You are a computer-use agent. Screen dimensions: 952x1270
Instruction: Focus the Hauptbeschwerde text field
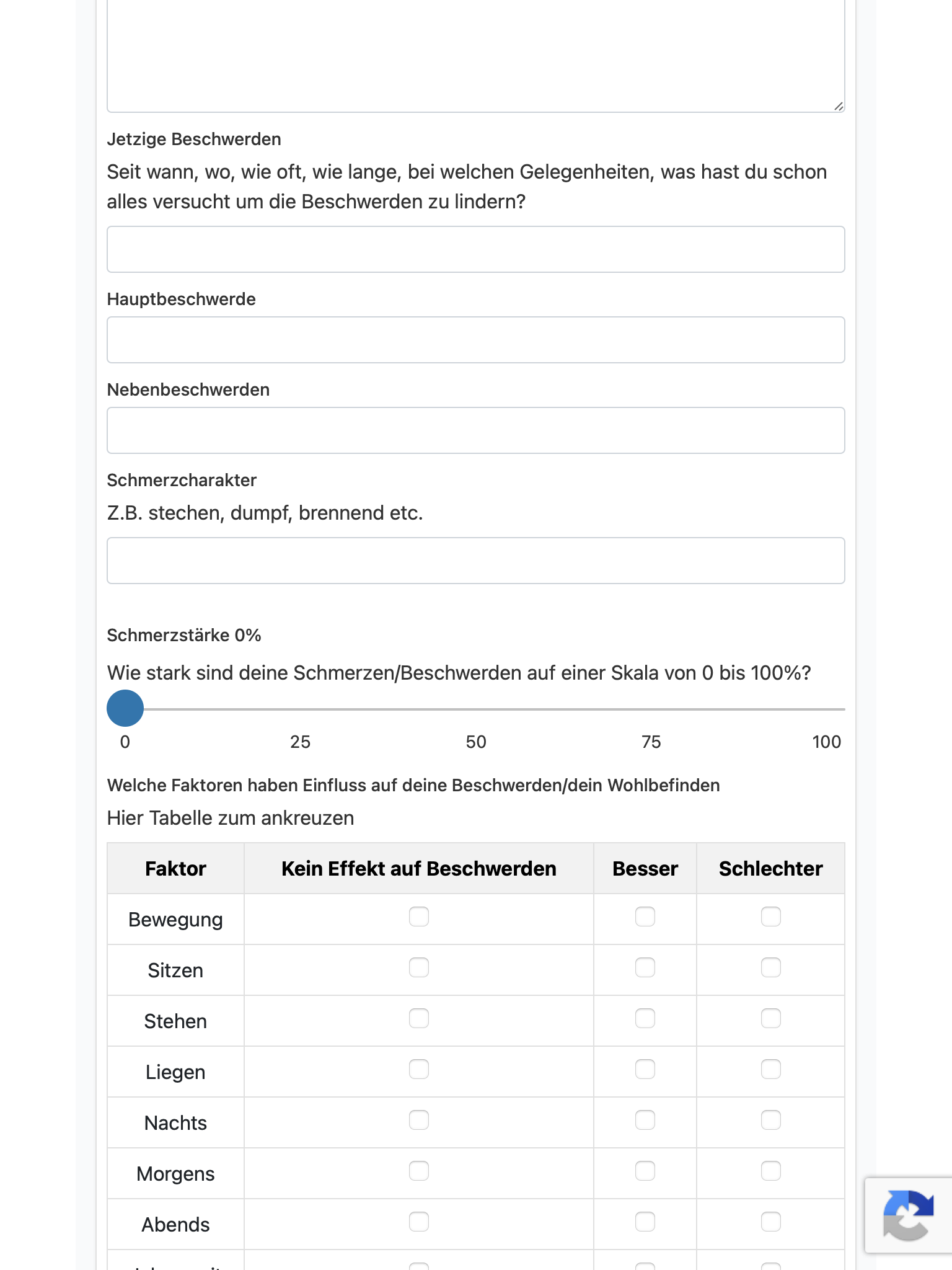click(x=476, y=340)
